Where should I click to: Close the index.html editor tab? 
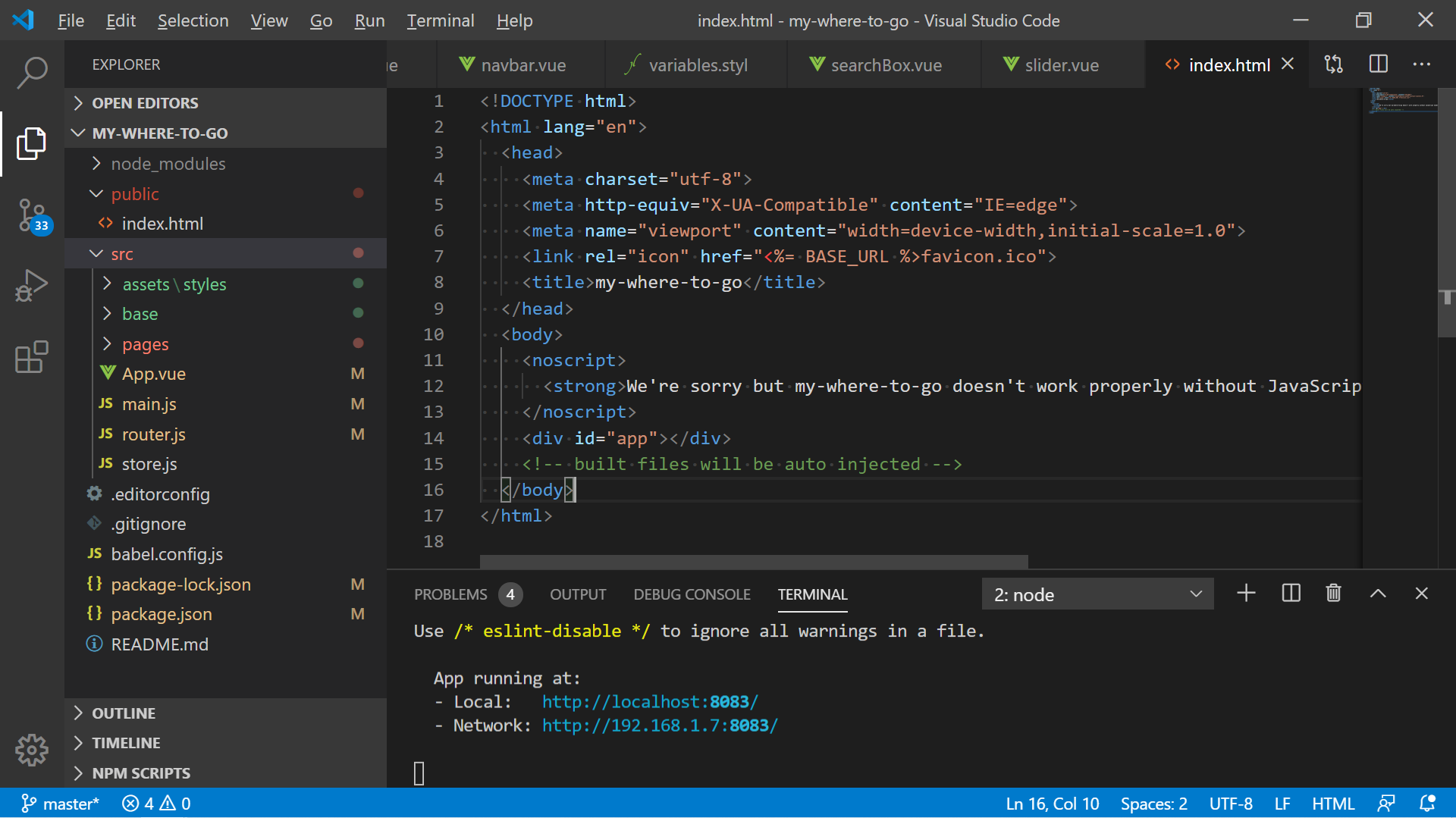click(x=1288, y=64)
